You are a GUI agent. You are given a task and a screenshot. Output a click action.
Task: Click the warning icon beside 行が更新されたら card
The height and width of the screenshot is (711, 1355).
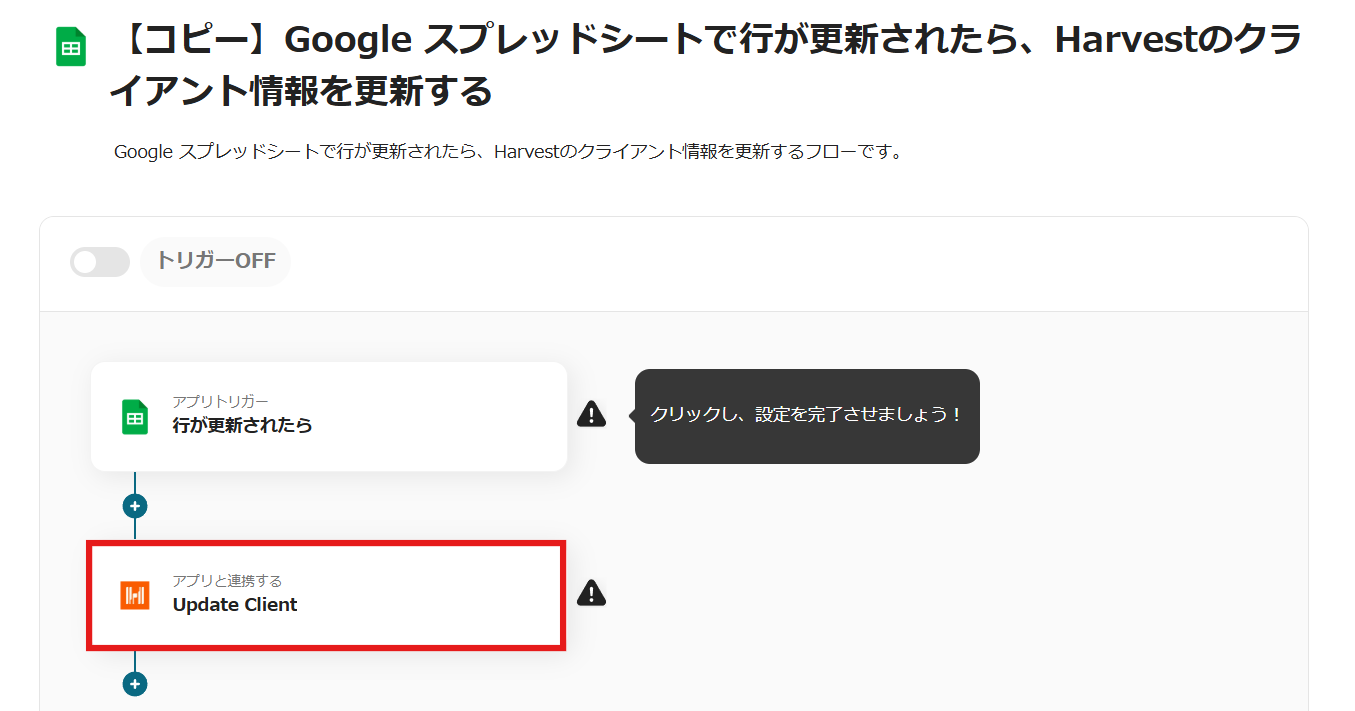591,414
